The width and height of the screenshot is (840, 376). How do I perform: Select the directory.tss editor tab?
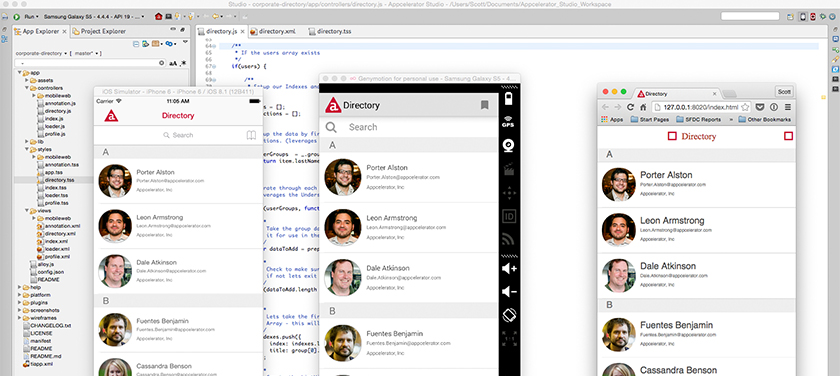point(329,31)
